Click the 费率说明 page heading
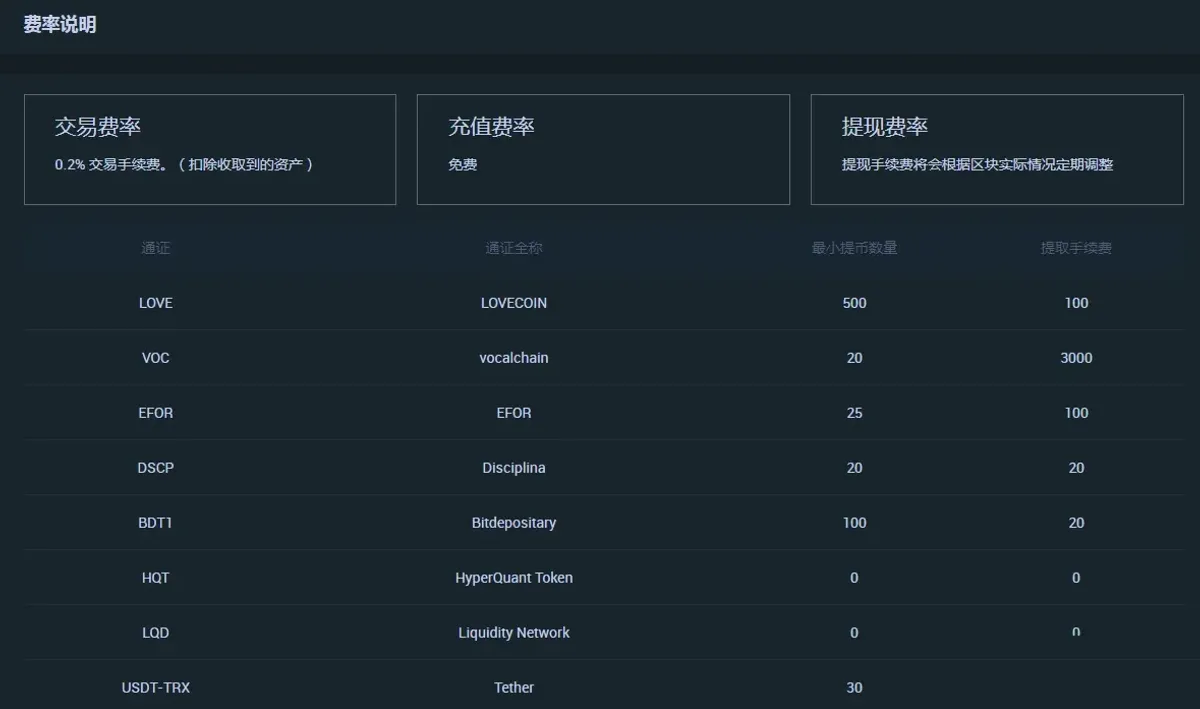 click(x=60, y=25)
